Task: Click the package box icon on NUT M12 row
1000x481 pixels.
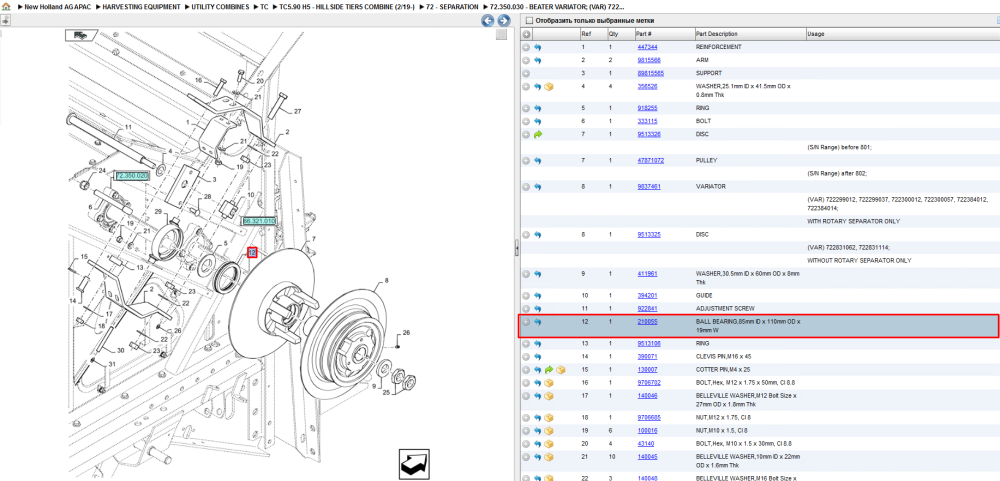Action: [548, 418]
